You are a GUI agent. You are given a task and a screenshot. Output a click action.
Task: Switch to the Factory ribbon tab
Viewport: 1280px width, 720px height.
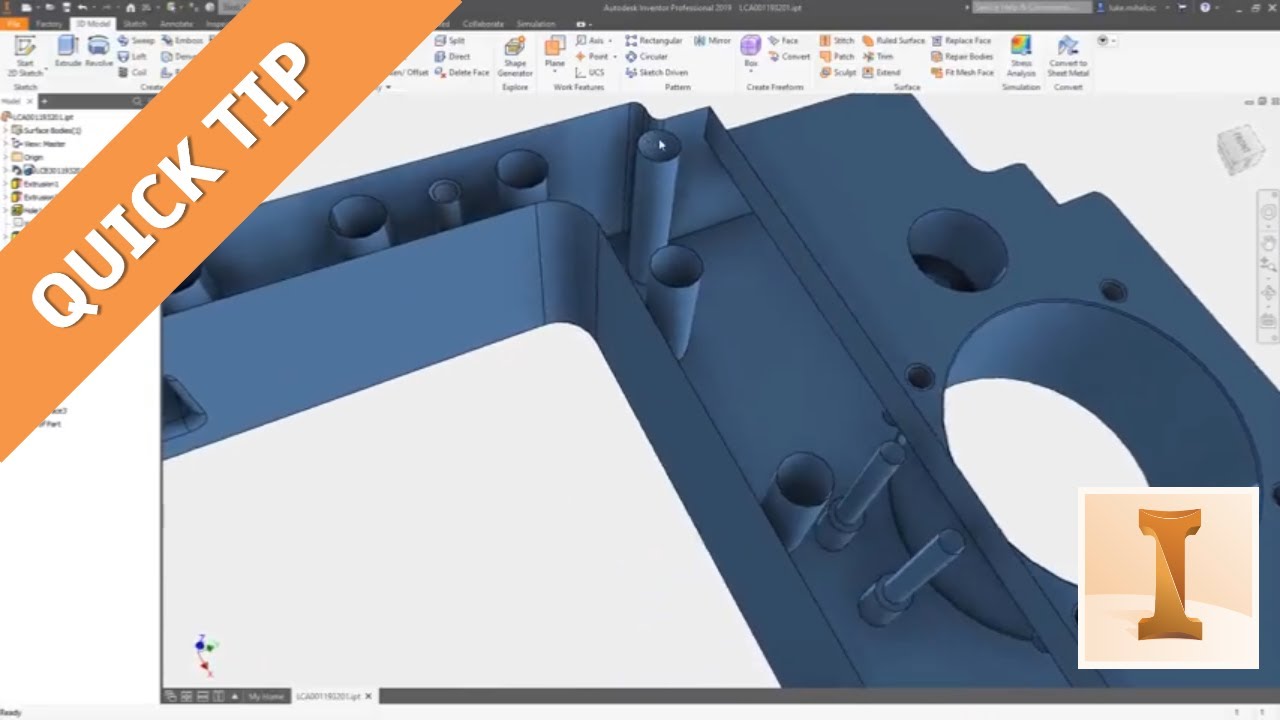pos(48,23)
